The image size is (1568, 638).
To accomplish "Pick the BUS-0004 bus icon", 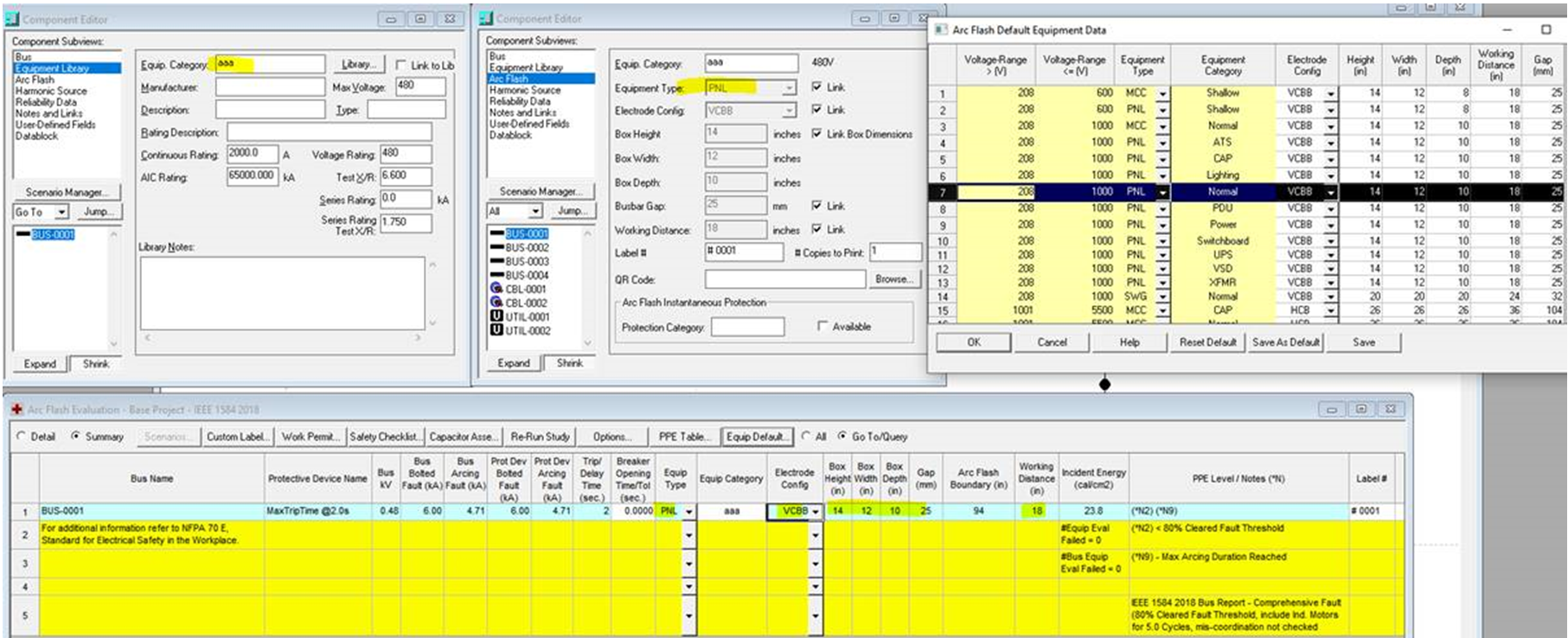I will point(496,276).
